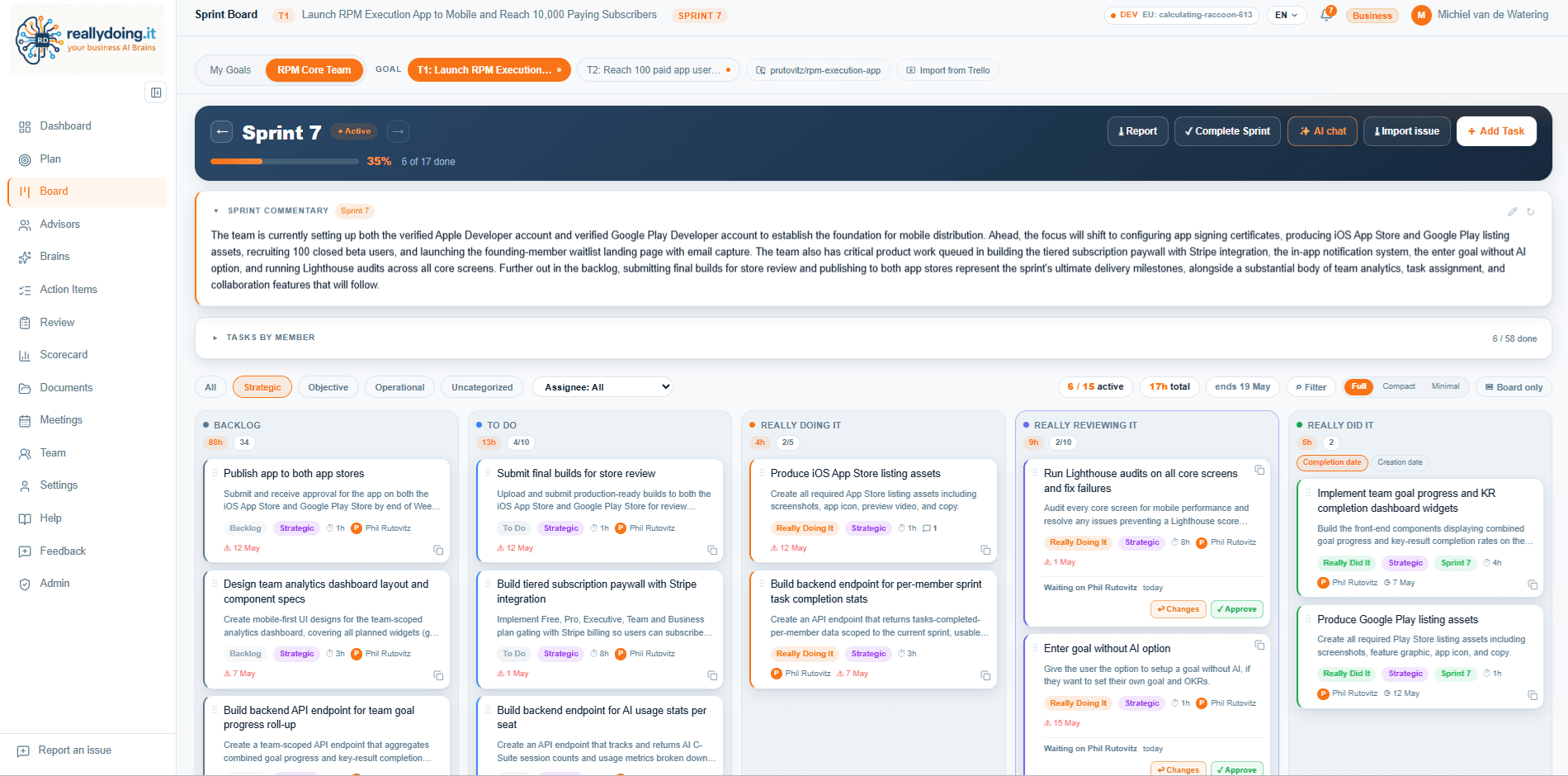
Task: Open the Filter options
Action: (1311, 387)
